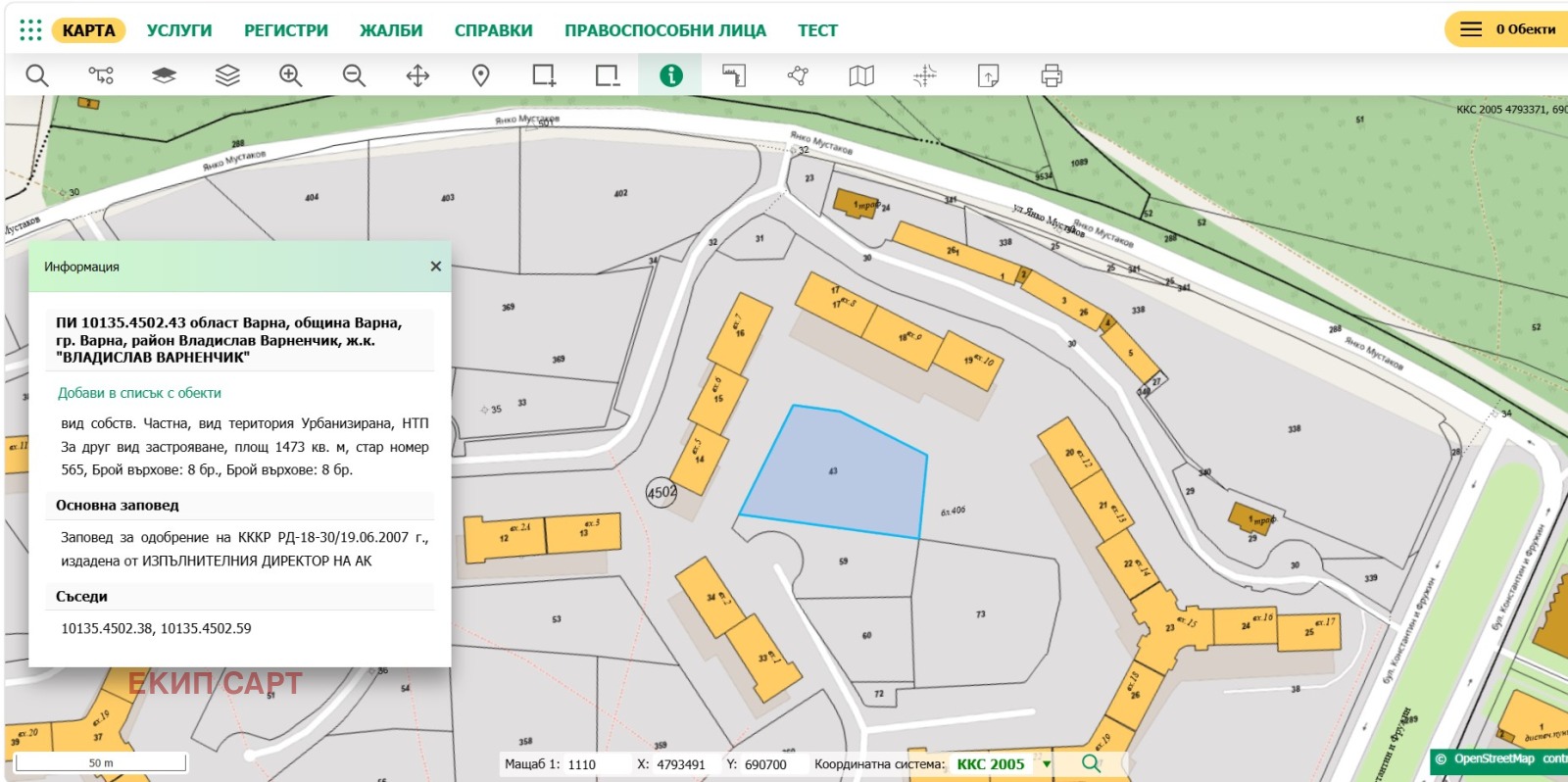The image size is (1568, 782).
Task: Go to СПРАВКИ section
Action: point(493,30)
